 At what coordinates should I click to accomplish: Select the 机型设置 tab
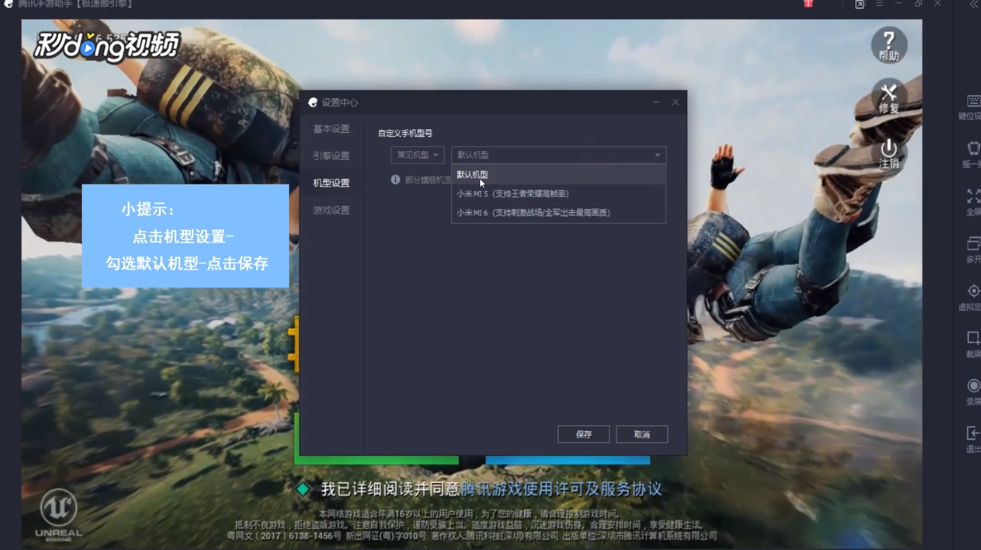click(332, 183)
